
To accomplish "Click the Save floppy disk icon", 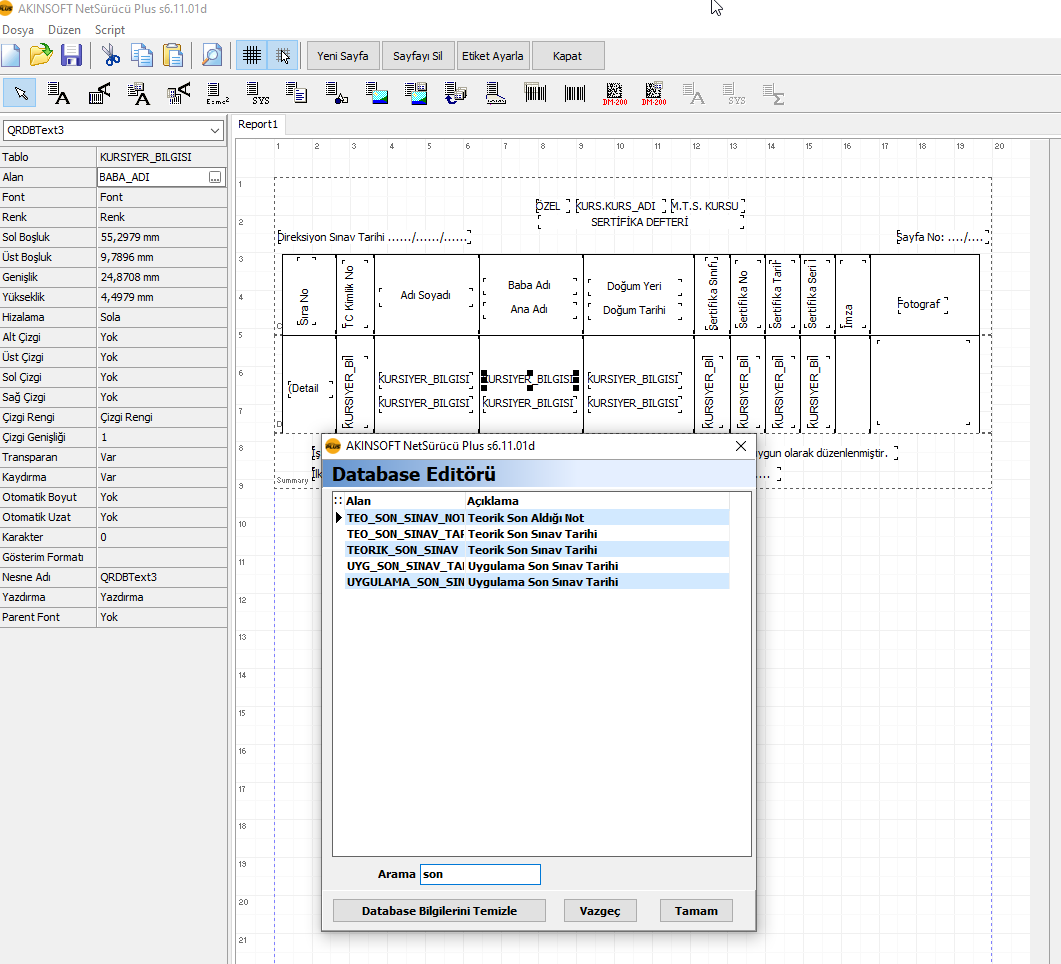I will click(71, 56).
